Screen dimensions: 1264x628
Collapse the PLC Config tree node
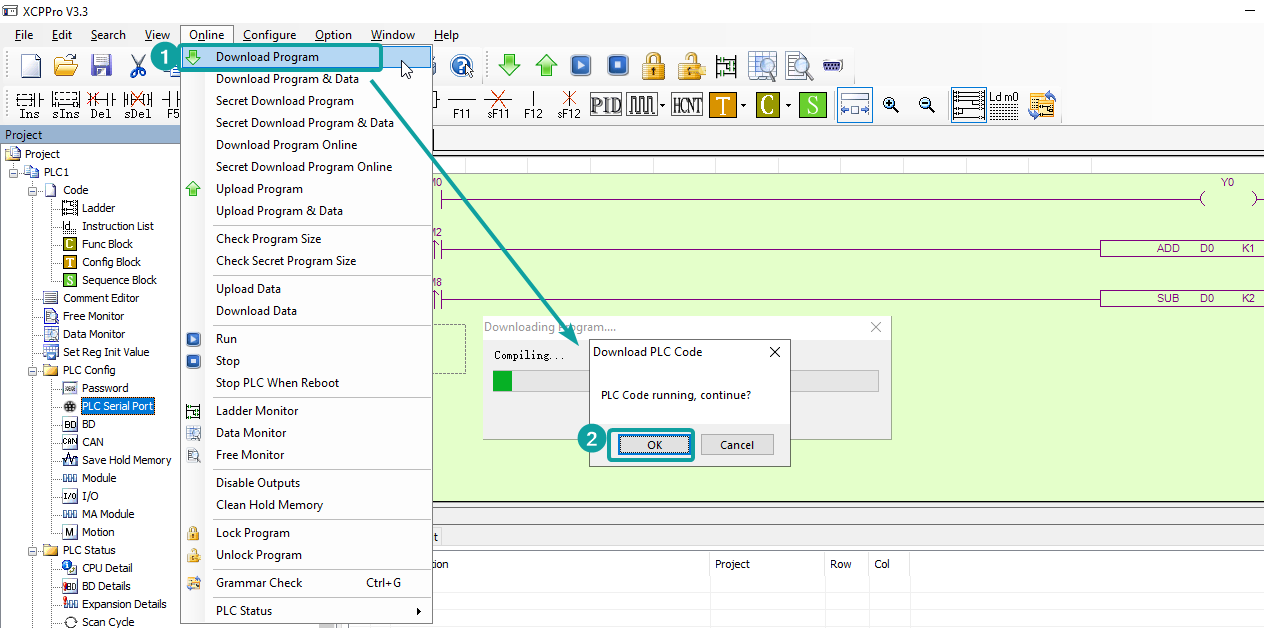coord(33,370)
